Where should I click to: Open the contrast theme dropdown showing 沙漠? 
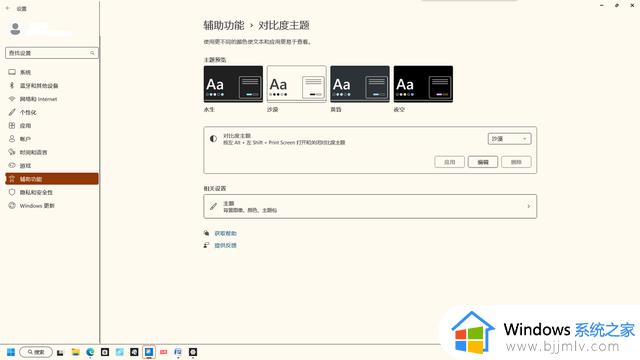(x=509, y=139)
